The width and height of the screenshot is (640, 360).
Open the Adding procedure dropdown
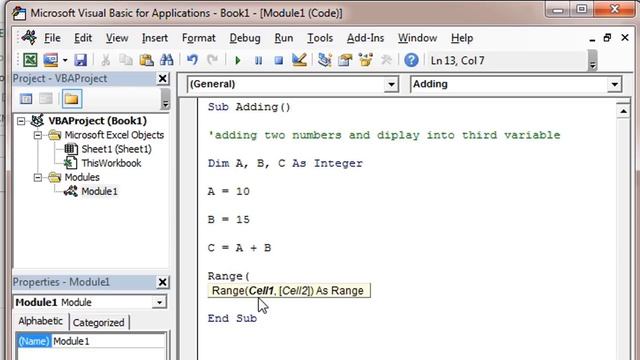614,84
